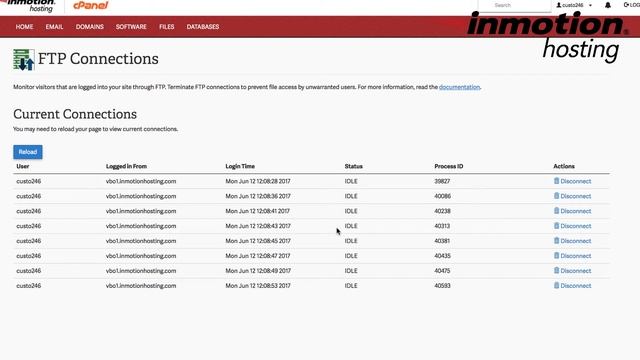Disconnect process 39827 via its trash icon

556,181
